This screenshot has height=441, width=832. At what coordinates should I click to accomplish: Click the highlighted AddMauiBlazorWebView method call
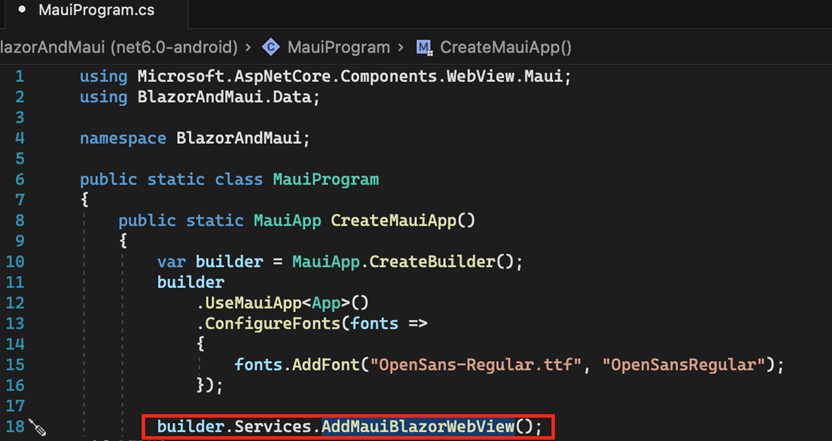[417, 427]
